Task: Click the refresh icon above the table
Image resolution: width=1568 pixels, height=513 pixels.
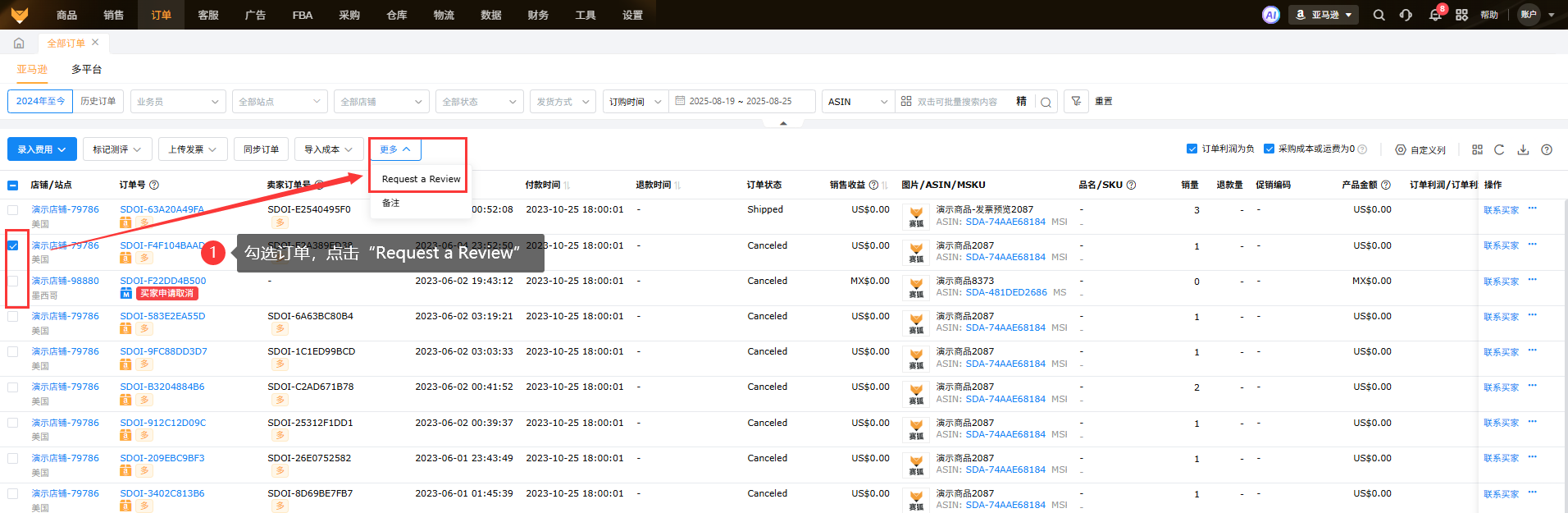Action: 1499,149
